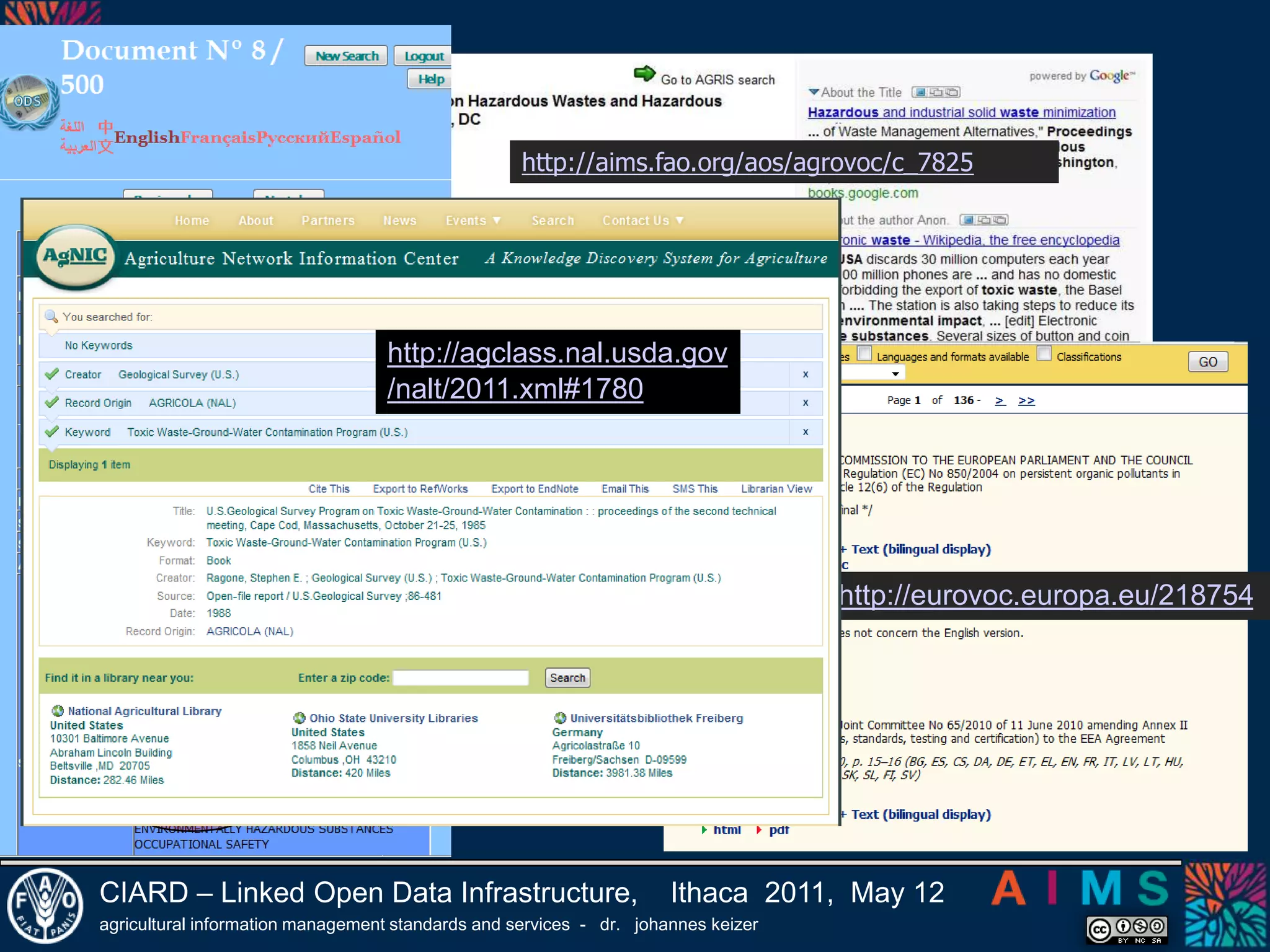Open the Partners menu item

click(x=328, y=221)
